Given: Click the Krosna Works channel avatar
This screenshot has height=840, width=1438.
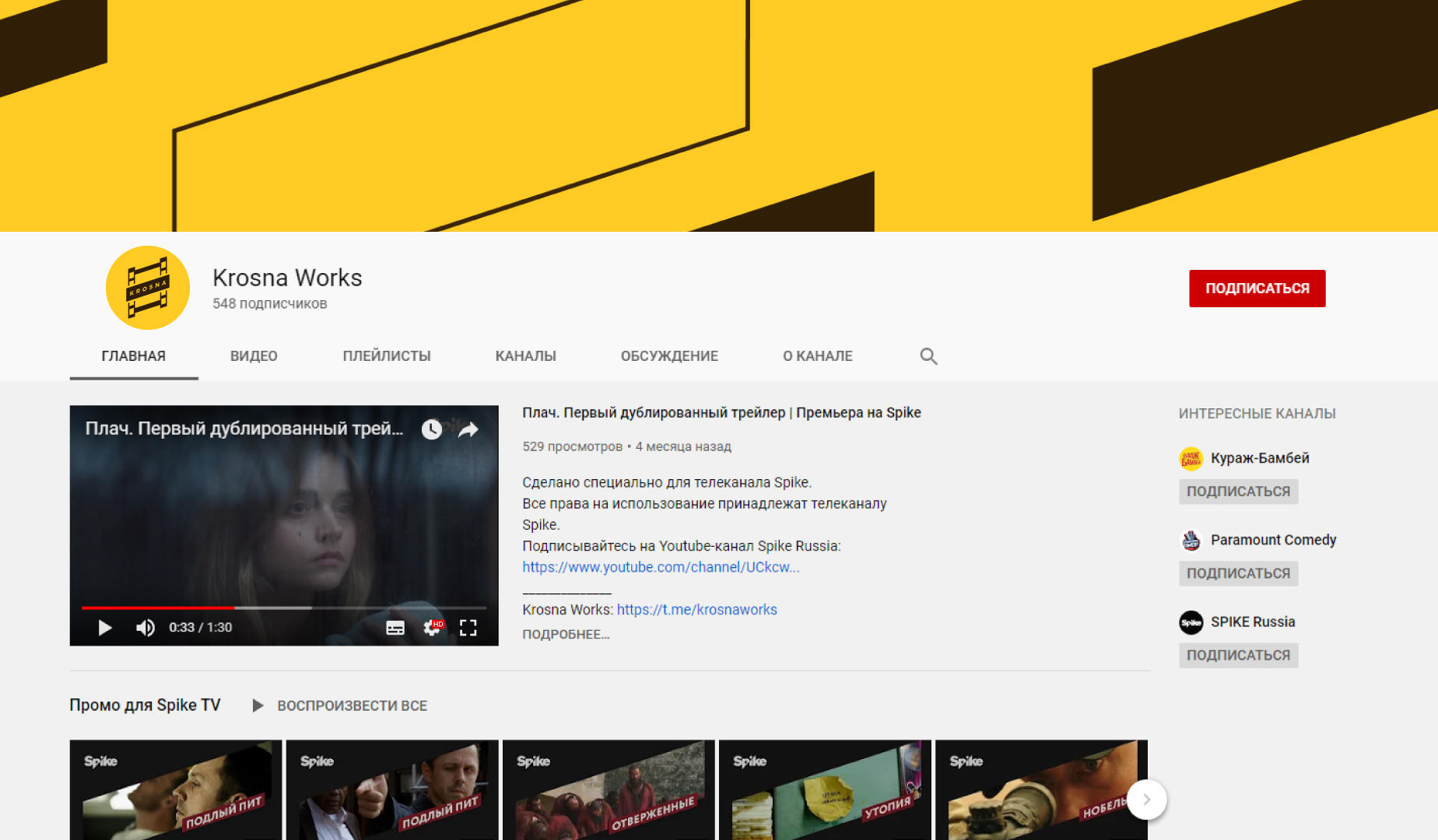Looking at the screenshot, I should (148, 288).
